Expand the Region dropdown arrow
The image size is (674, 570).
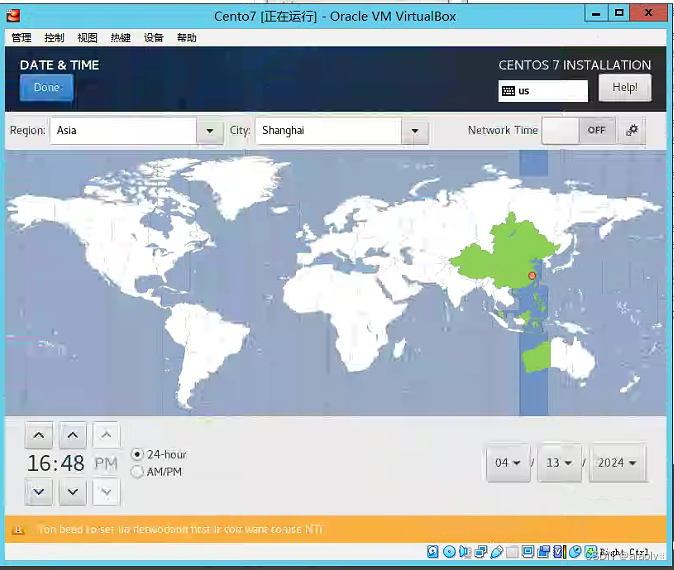point(210,131)
